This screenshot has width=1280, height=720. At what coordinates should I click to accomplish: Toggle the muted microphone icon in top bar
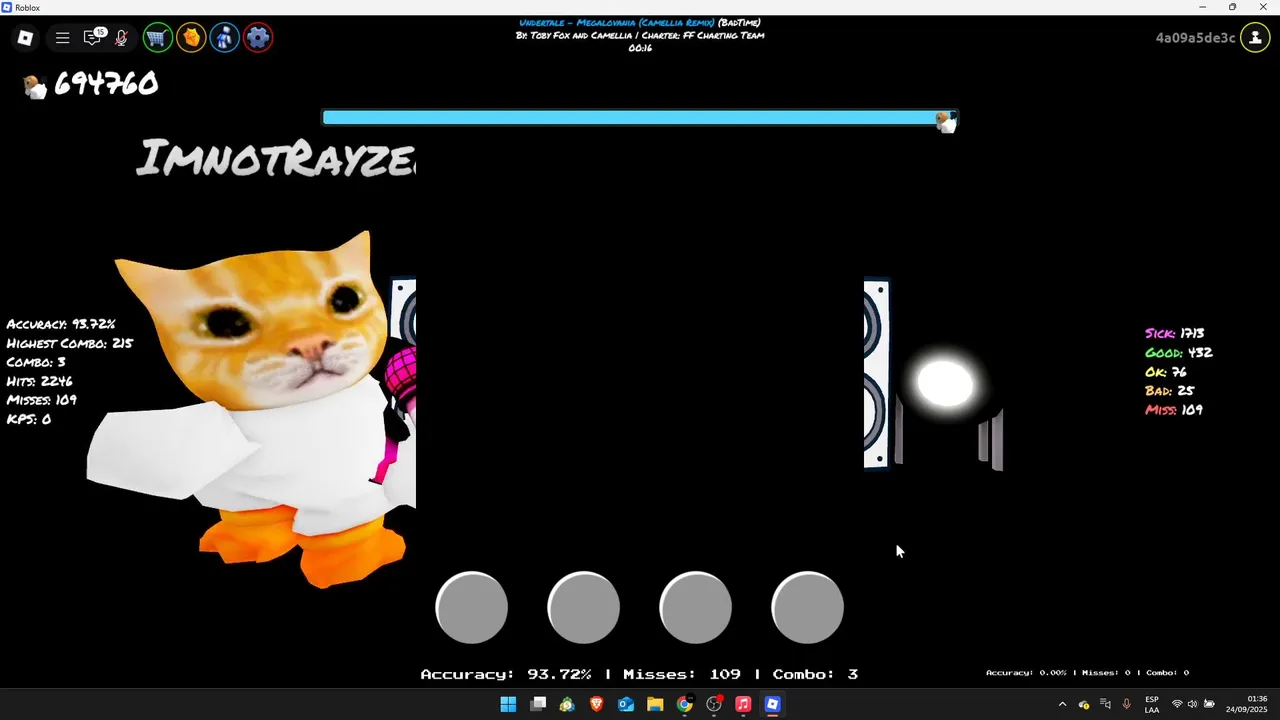click(121, 38)
